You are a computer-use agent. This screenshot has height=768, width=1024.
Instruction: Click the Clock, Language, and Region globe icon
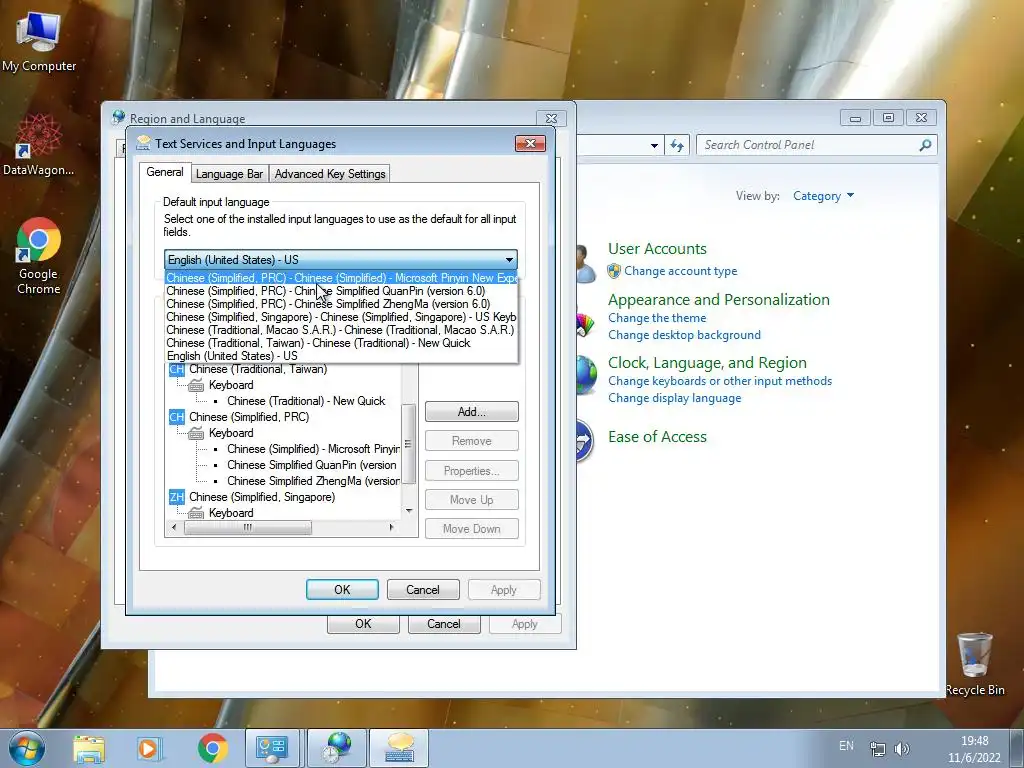585,375
